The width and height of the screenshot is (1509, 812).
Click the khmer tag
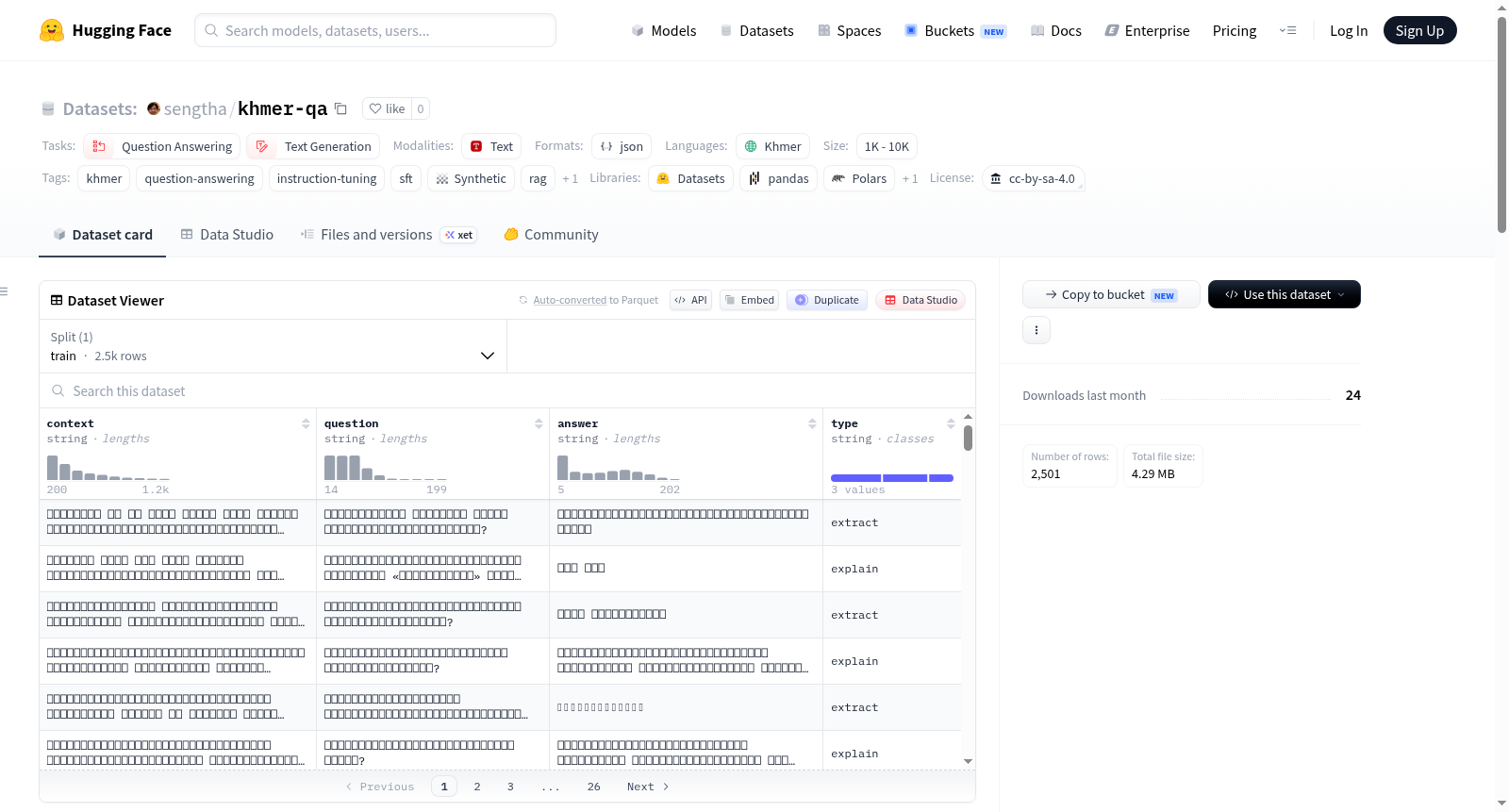click(x=104, y=178)
